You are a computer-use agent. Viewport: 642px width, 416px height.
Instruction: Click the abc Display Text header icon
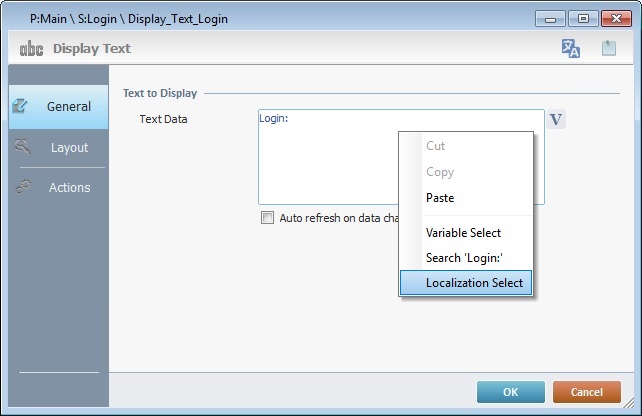coord(31,48)
